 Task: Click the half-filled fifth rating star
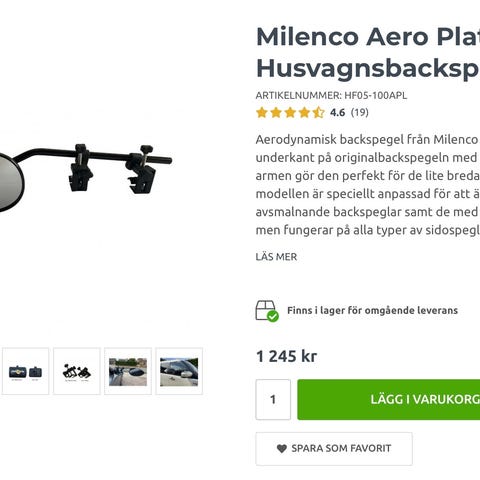(319, 113)
